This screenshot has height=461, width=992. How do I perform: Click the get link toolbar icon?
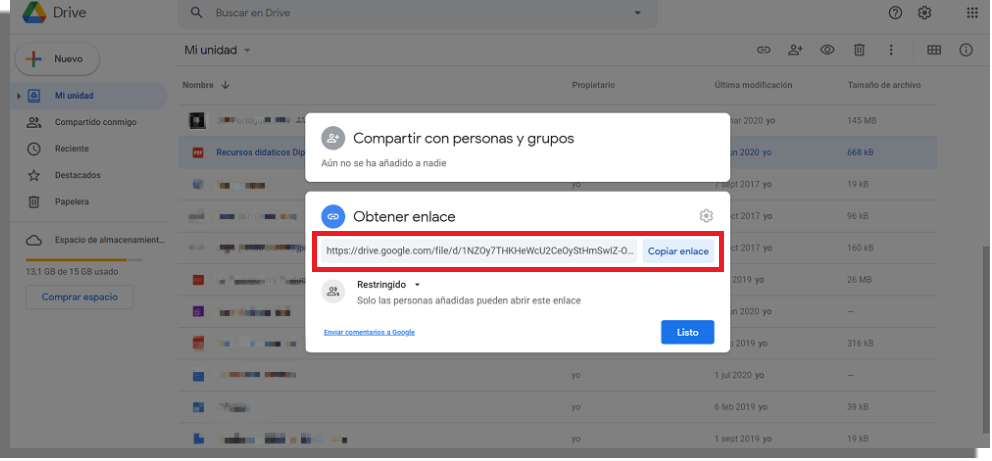coord(764,51)
